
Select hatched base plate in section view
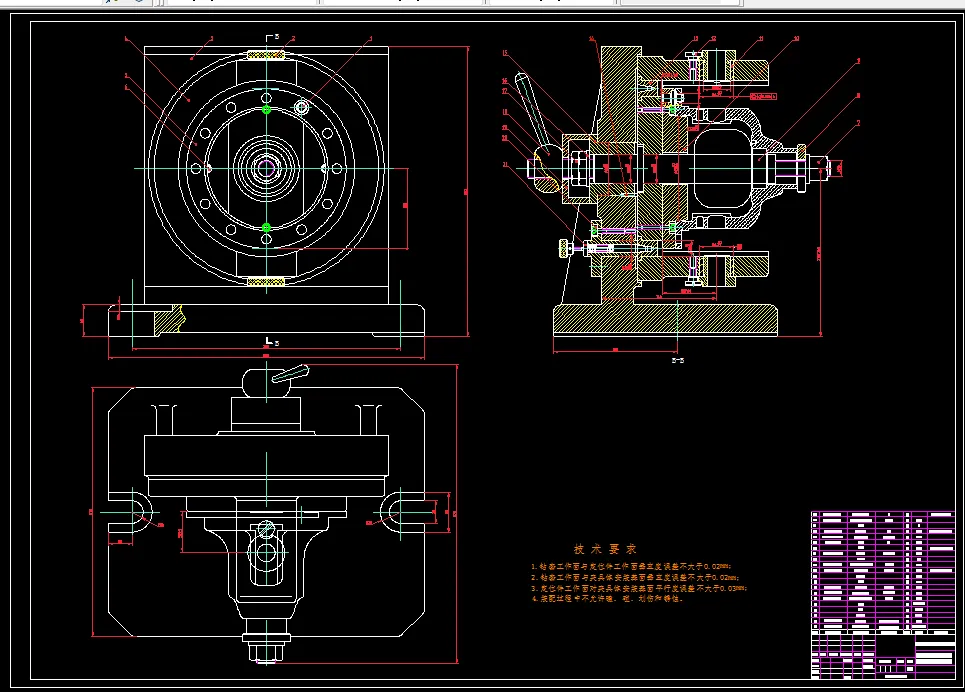[x=665, y=320]
